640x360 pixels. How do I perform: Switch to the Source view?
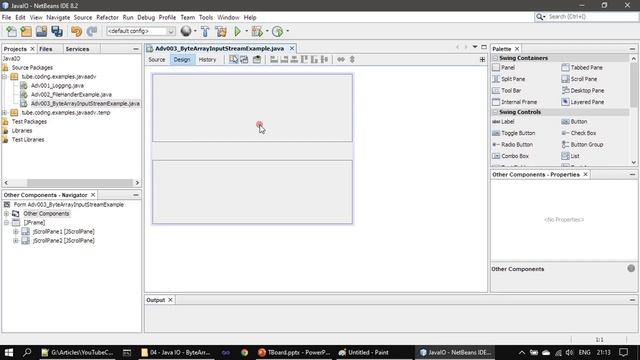(x=157, y=60)
